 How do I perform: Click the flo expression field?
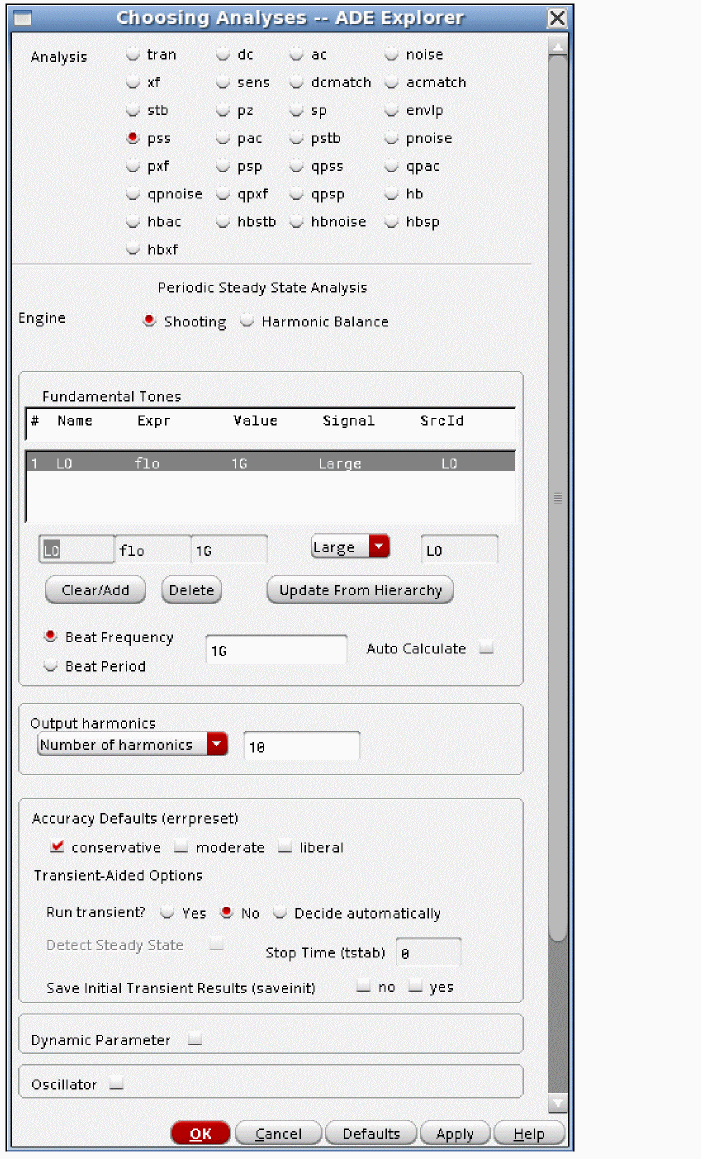pos(153,550)
